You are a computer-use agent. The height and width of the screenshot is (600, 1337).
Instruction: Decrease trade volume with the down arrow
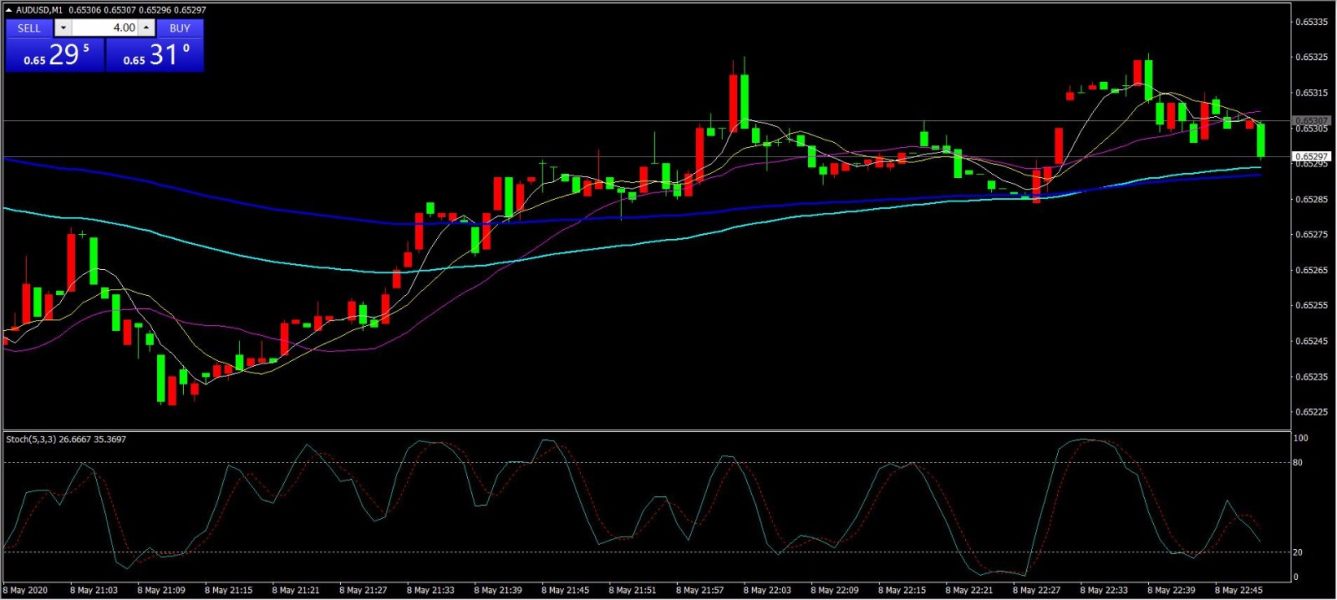[x=63, y=28]
